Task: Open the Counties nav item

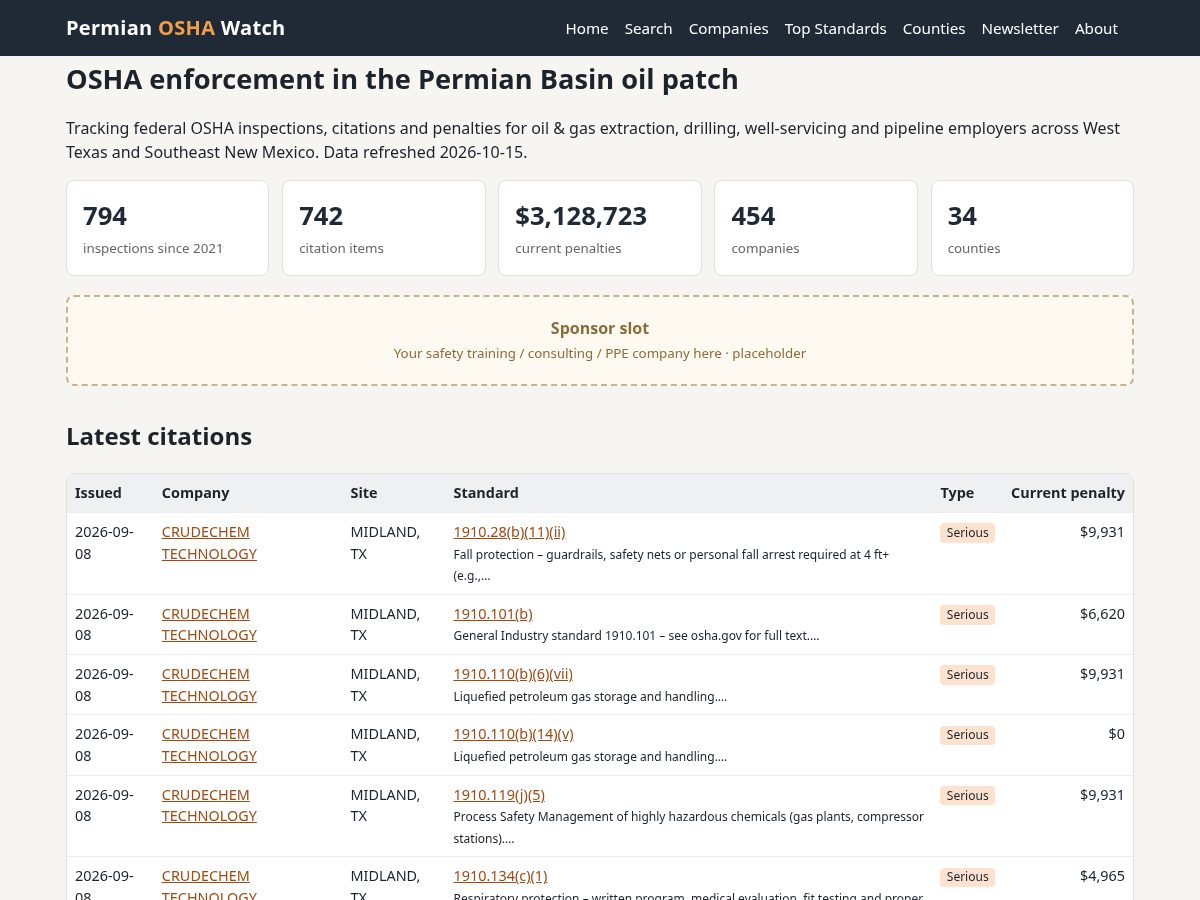Action: (934, 28)
